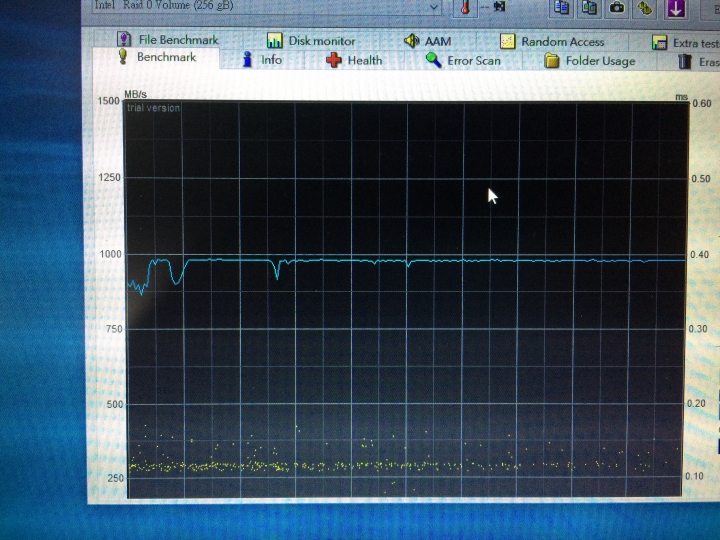Click the red cross Health icon
720x540 pixels.
(x=334, y=60)
